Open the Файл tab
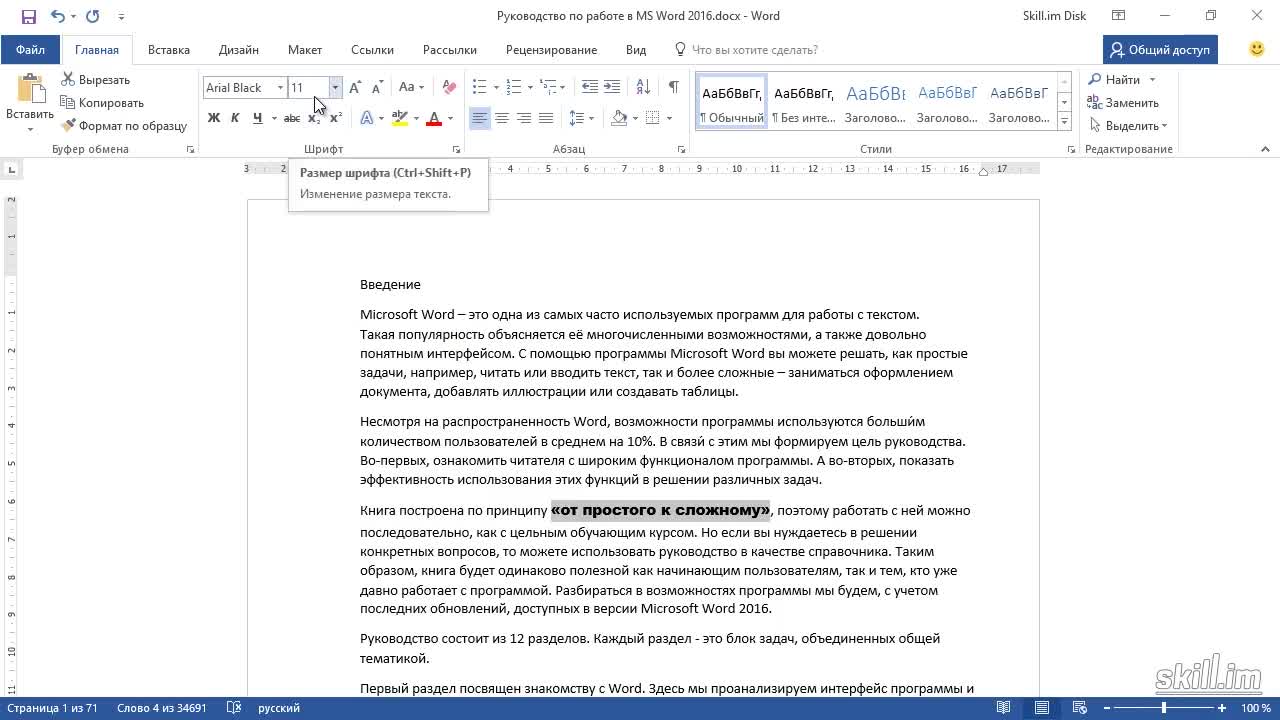1280x720 pixels. coord(30,50)
